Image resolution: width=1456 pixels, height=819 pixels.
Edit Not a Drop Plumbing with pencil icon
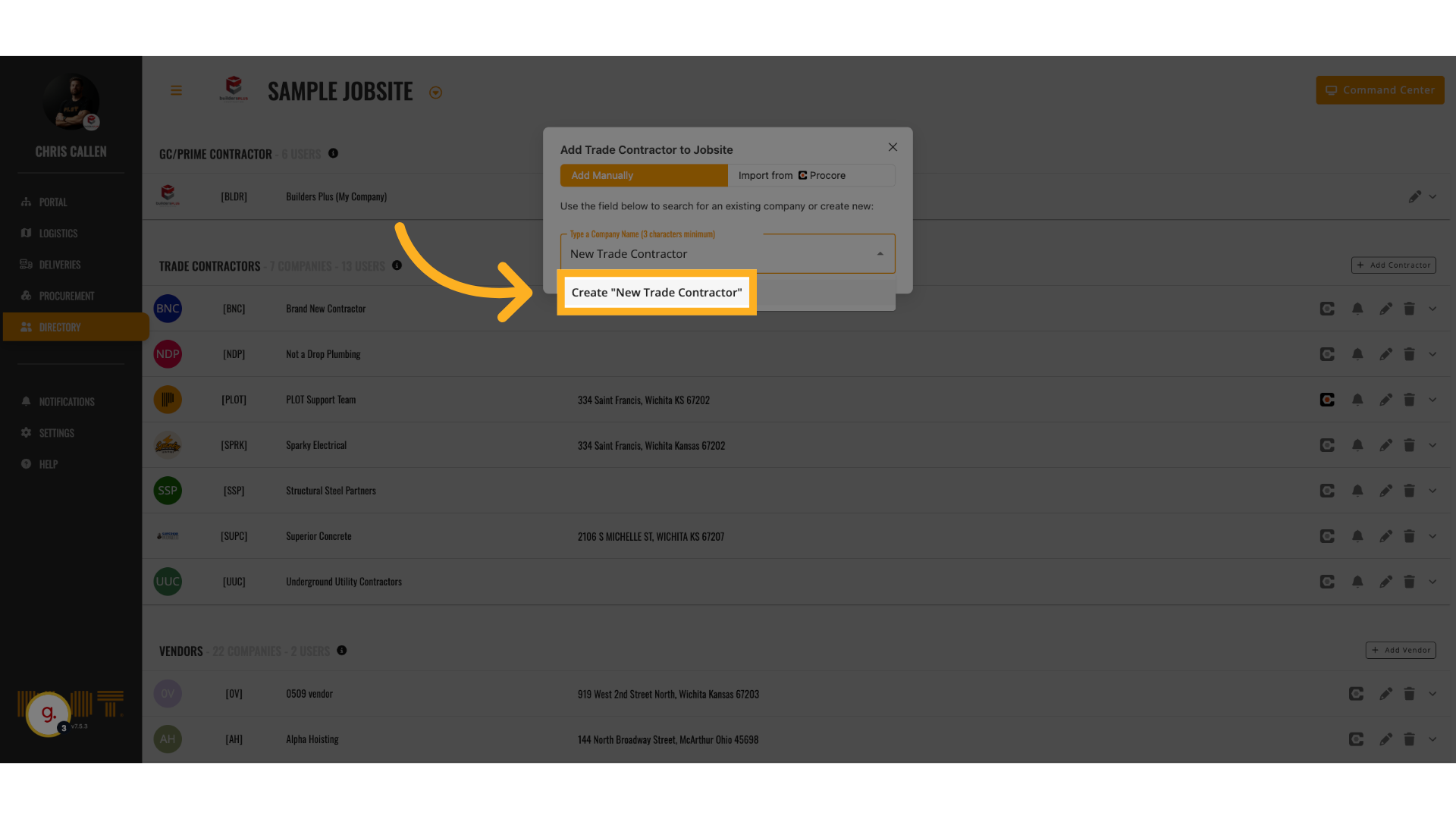[x=1385, y=354]
